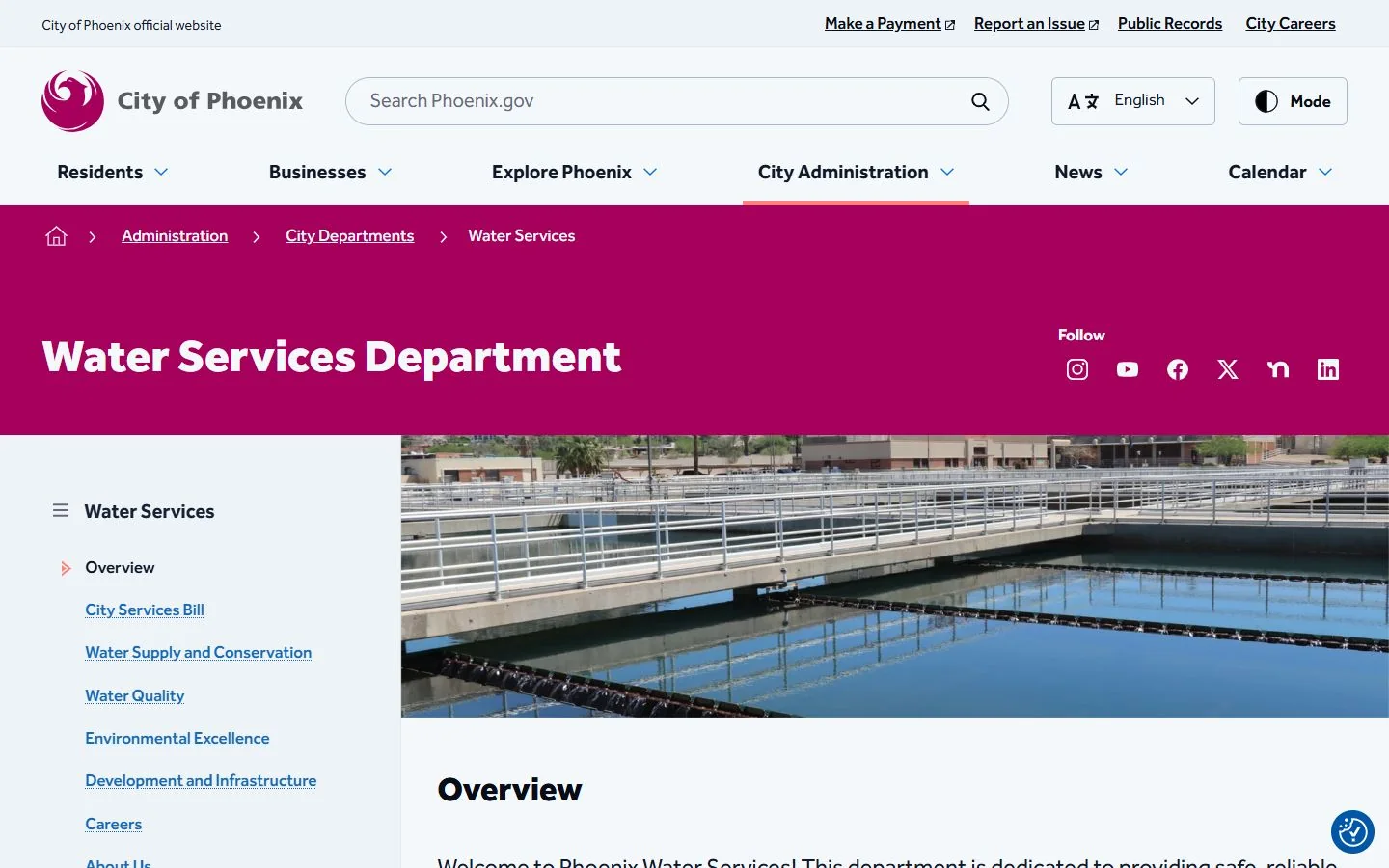Open the Facebook follow icon
The width and height of the screenshot is (1389, 868).
pos(1178,369)
